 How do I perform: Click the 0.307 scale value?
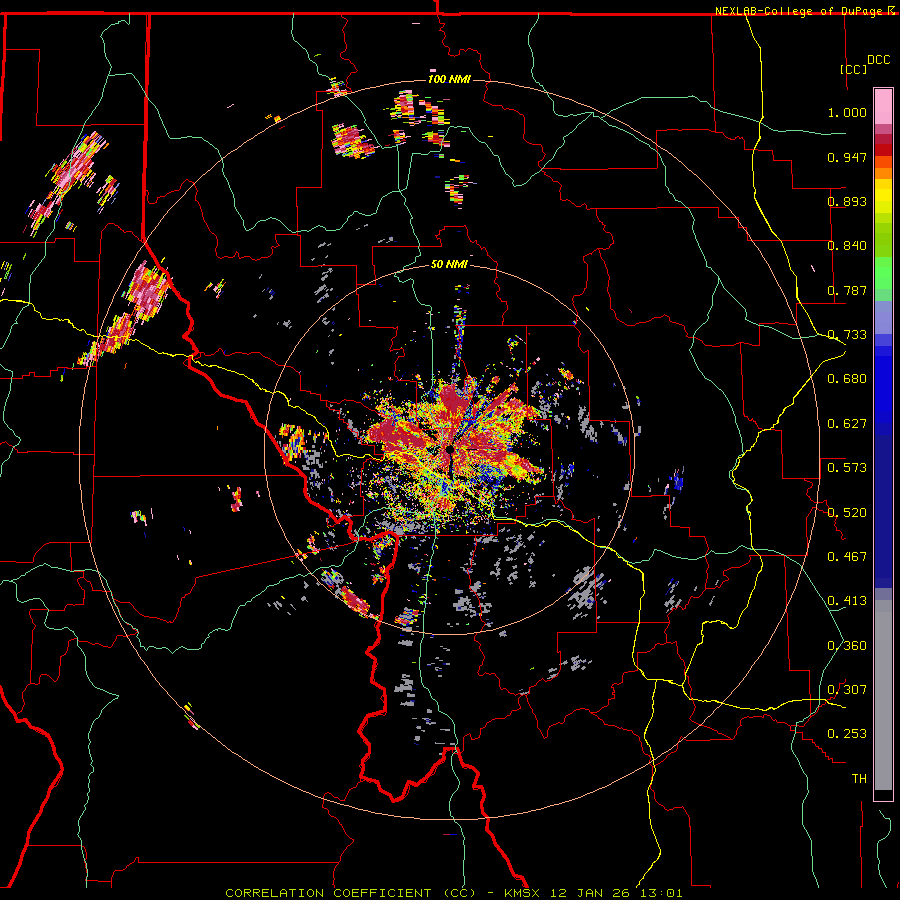(x=847, y=690)
